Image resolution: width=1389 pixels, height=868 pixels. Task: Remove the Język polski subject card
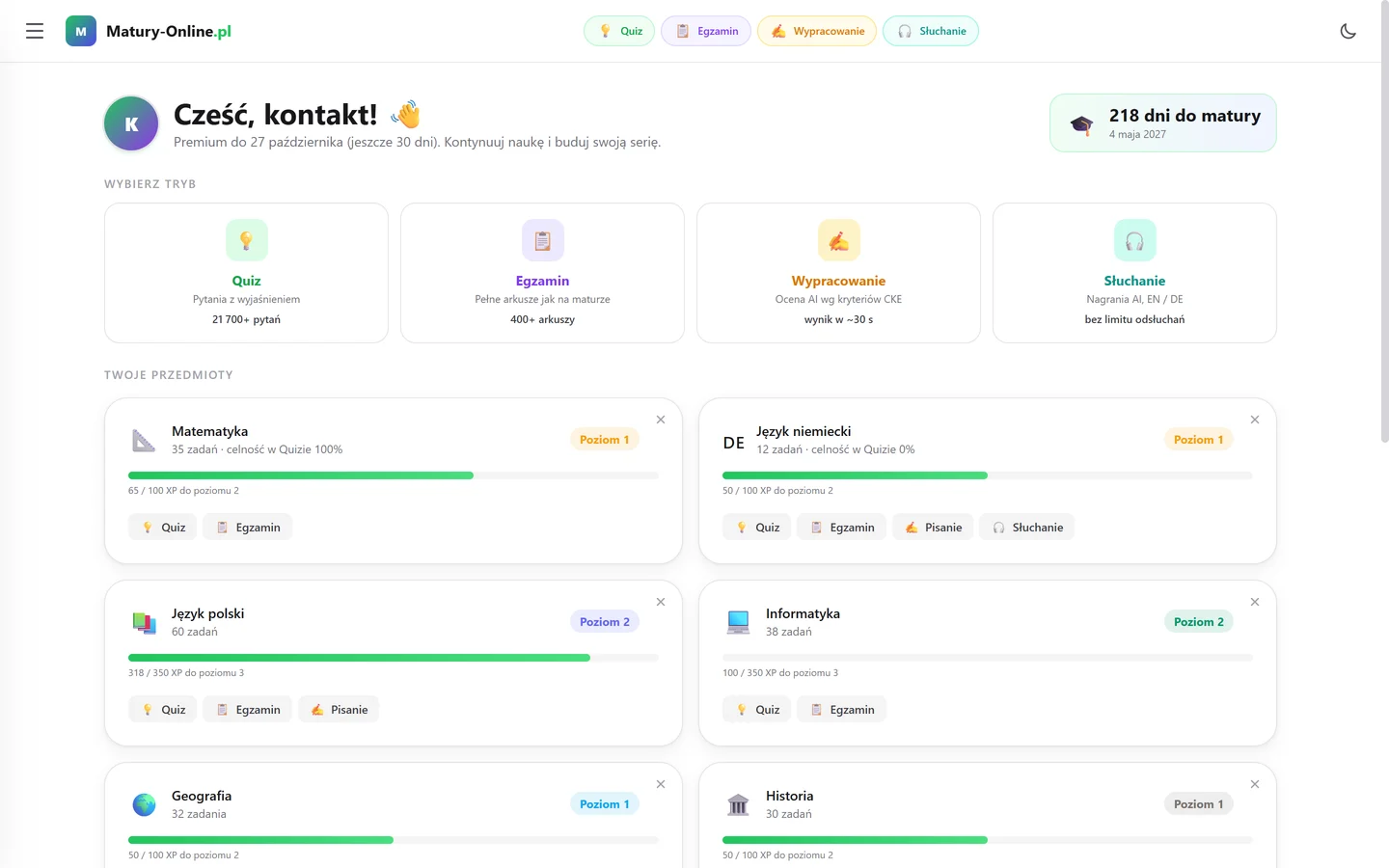(x=661, y=602)
